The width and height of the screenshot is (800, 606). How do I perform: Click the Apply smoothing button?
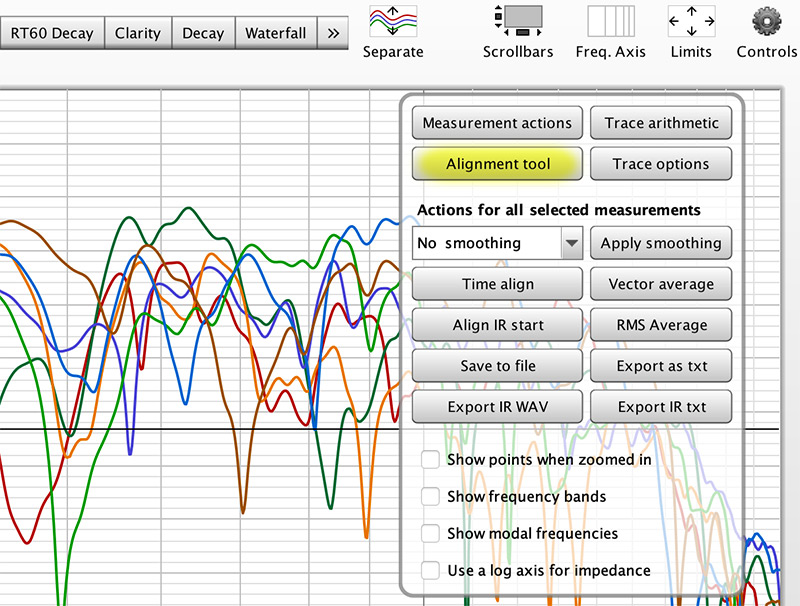click(x=661, y=243)
